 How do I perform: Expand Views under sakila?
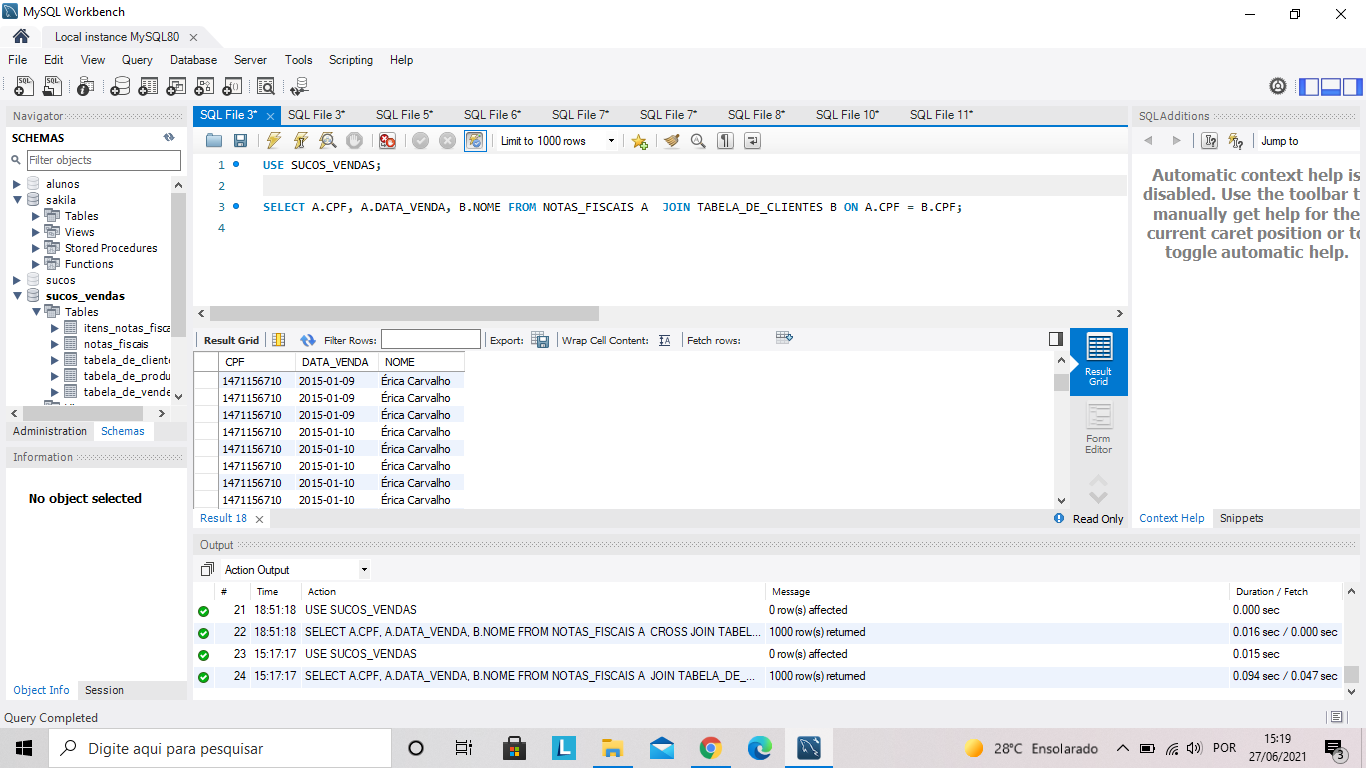click(x=36, y=232)
